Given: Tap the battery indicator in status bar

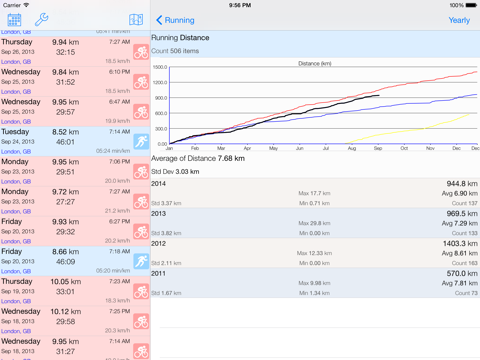Looking at the screenshot, I should (471, 5).
